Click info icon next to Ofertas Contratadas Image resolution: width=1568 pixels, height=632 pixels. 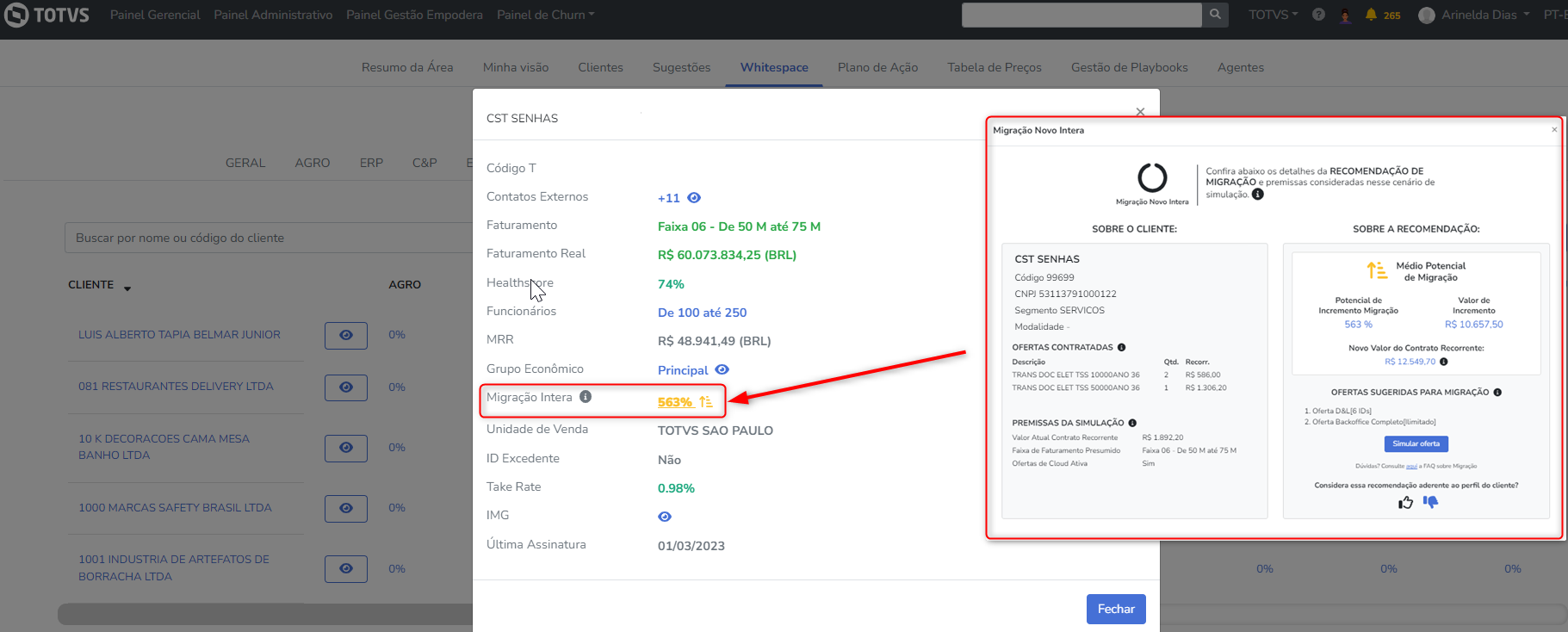tap(1121, 347)
